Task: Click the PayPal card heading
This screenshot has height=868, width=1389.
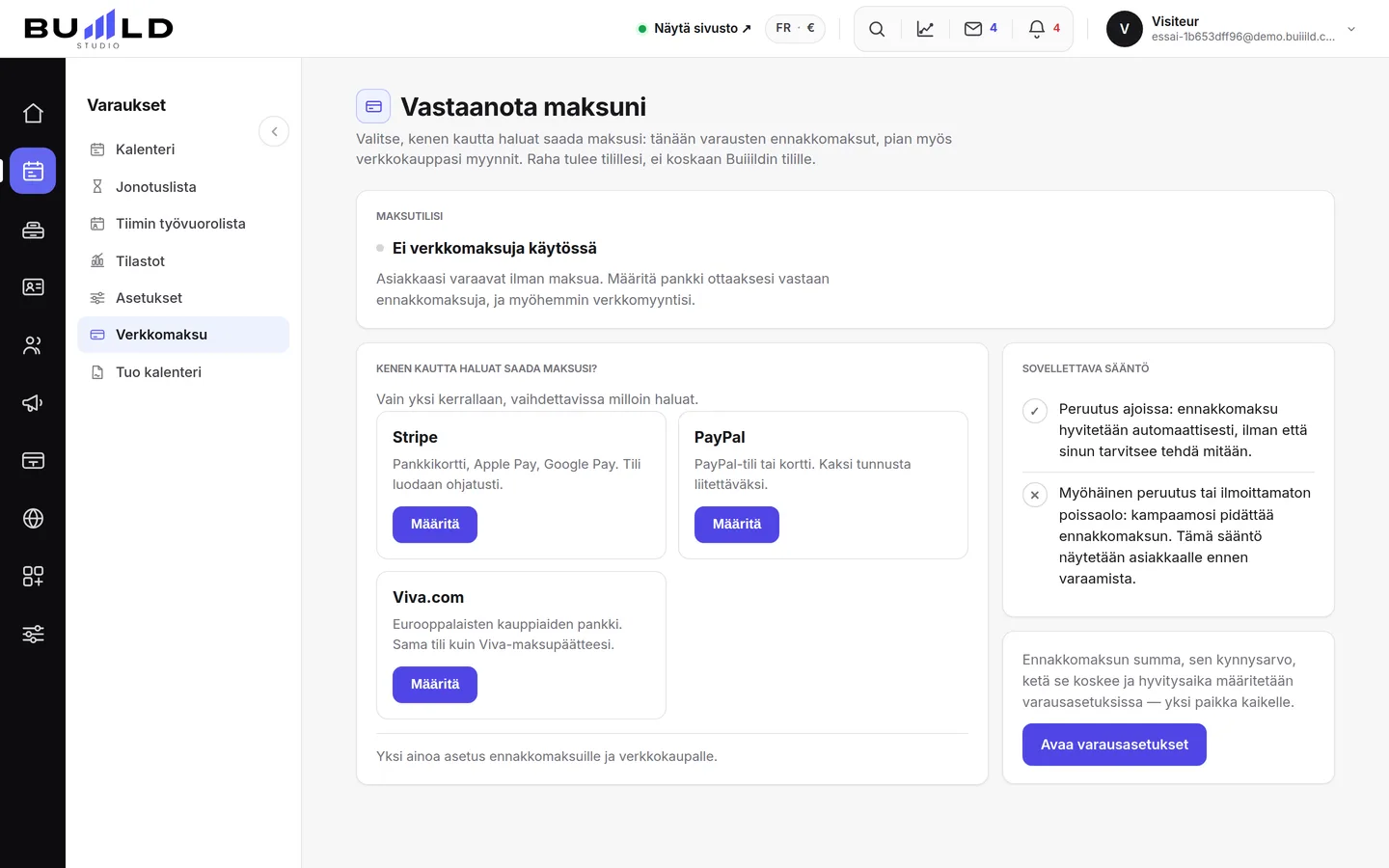Action: 720,437
